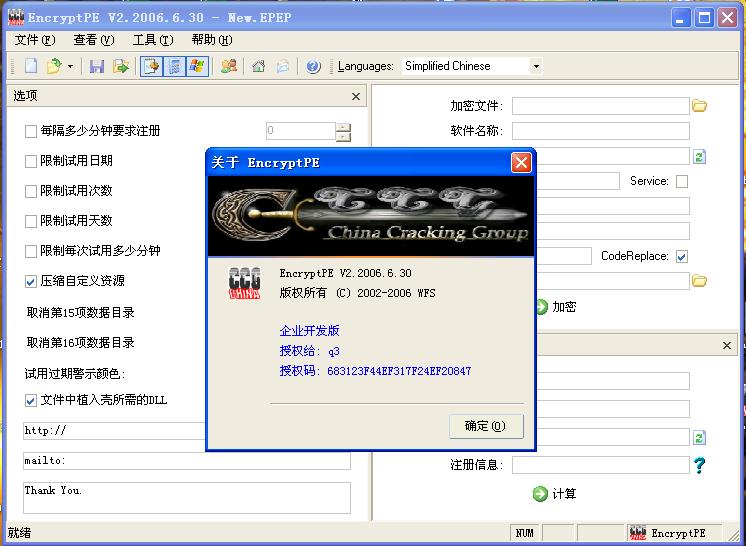Maximize the EncryptPE window
The width and height of the screenshot is (746, 546).
(x=704, y=18)
